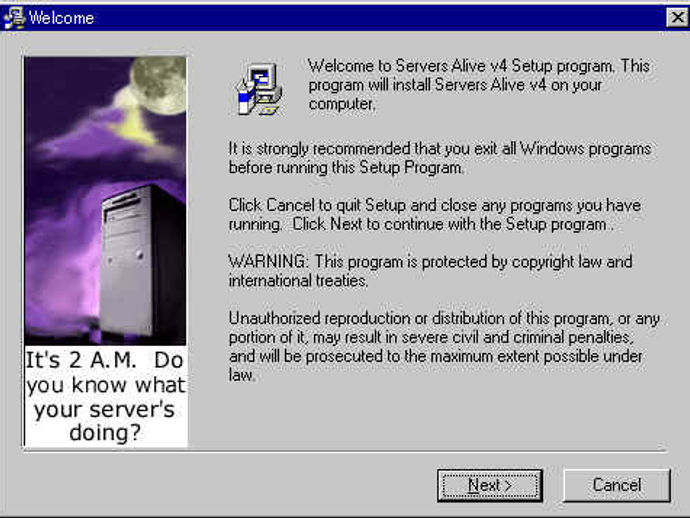This screenshot has height=518, width=690.
Task: Click the horizontal separator line above buttons
Action: coord(345,451)
